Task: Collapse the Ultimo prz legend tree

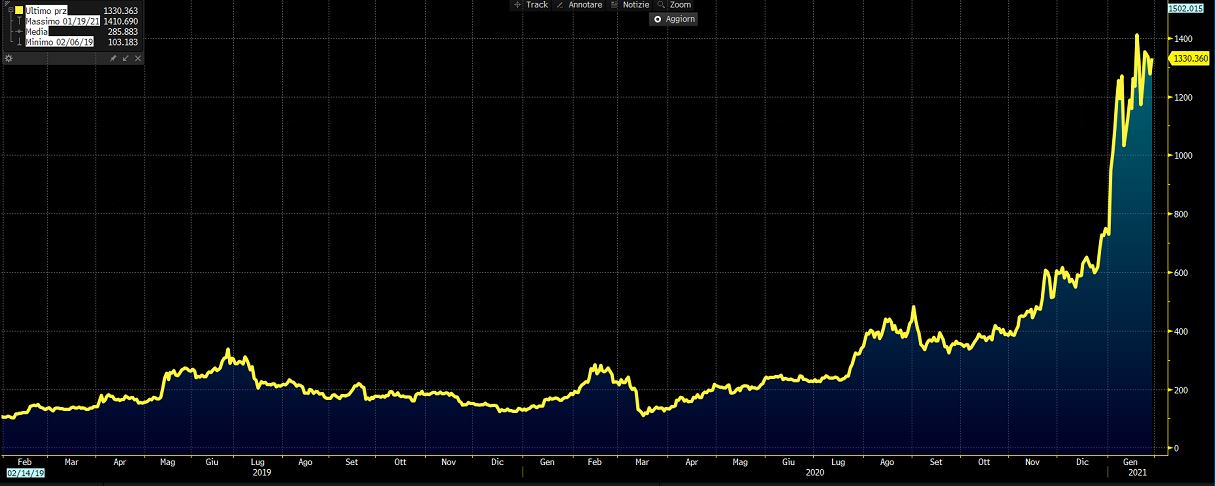Action: click(8, 10)
